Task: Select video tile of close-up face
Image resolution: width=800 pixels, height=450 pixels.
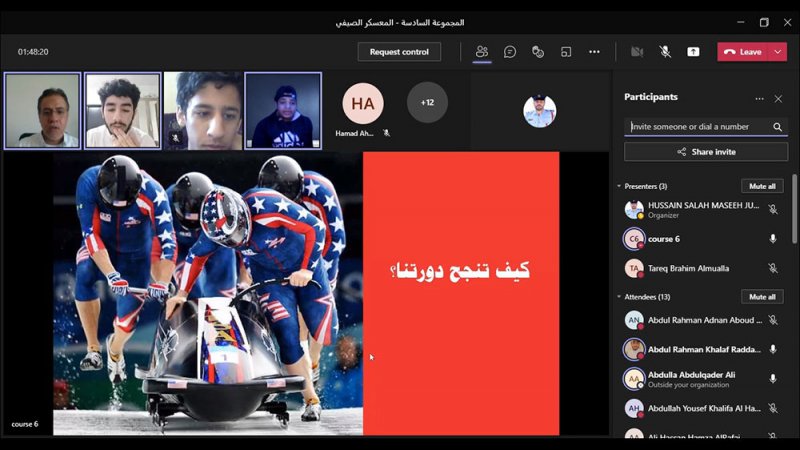Action: click(x=203, y=111)
